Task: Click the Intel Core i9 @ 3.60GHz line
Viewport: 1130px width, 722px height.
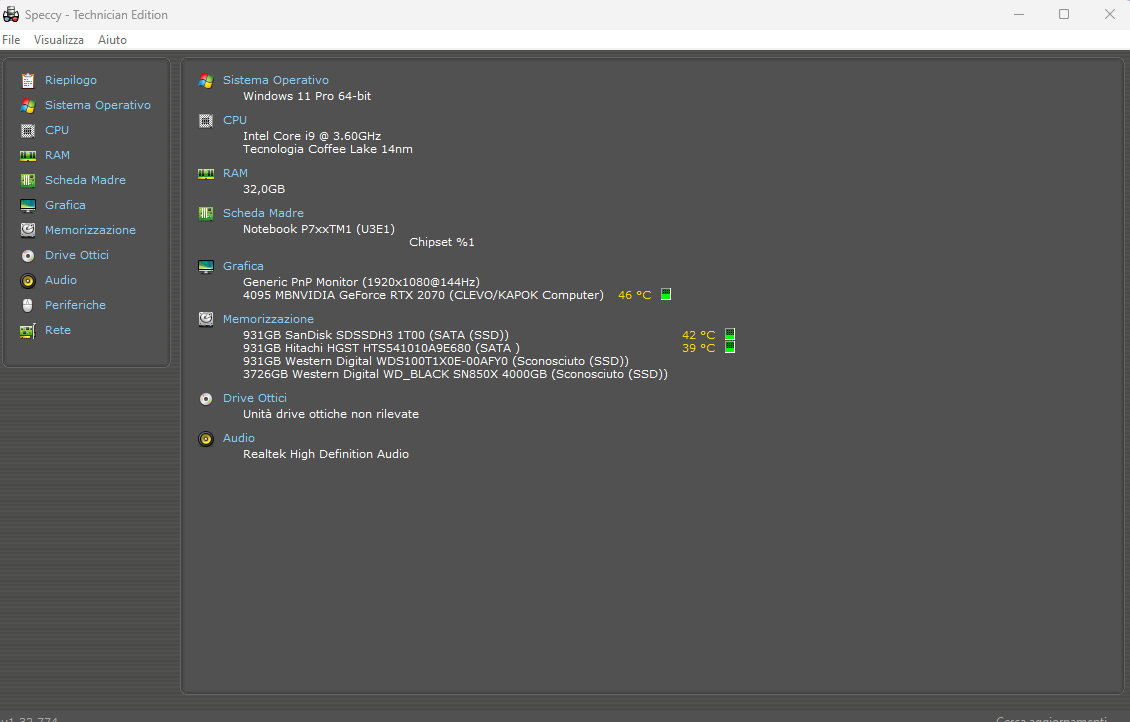Action: (312, 136)
